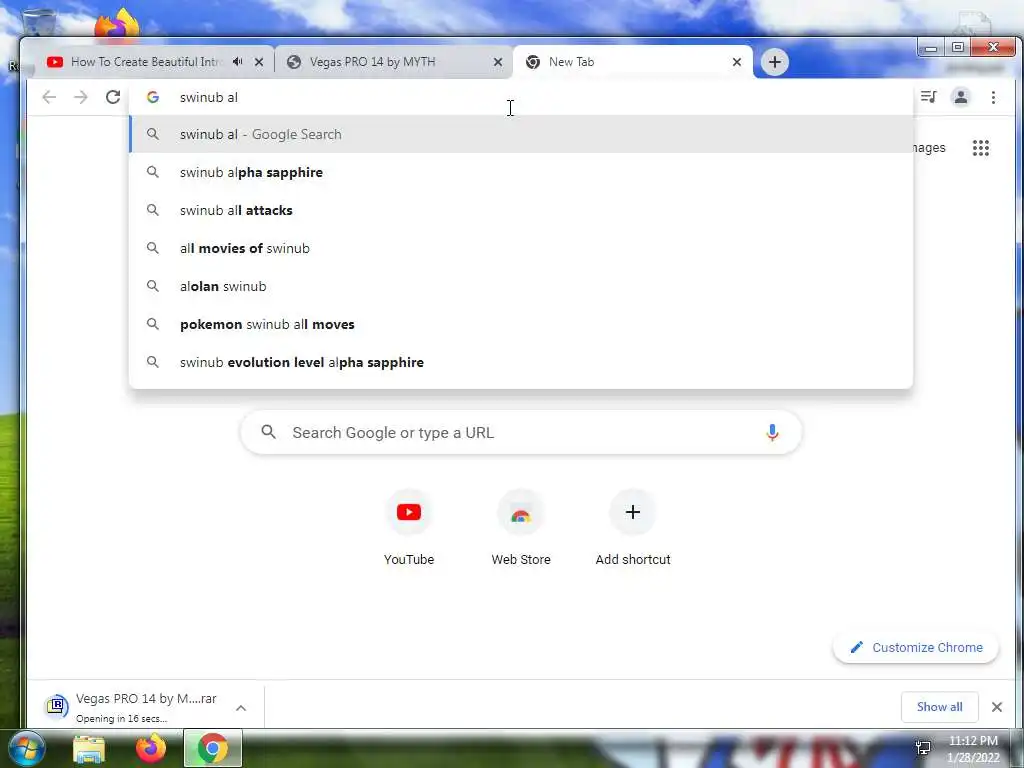This screenshot has width=1024, height=768.
Task: Click the 'Search Google or type a URL' box
Action: coord(521,432)
